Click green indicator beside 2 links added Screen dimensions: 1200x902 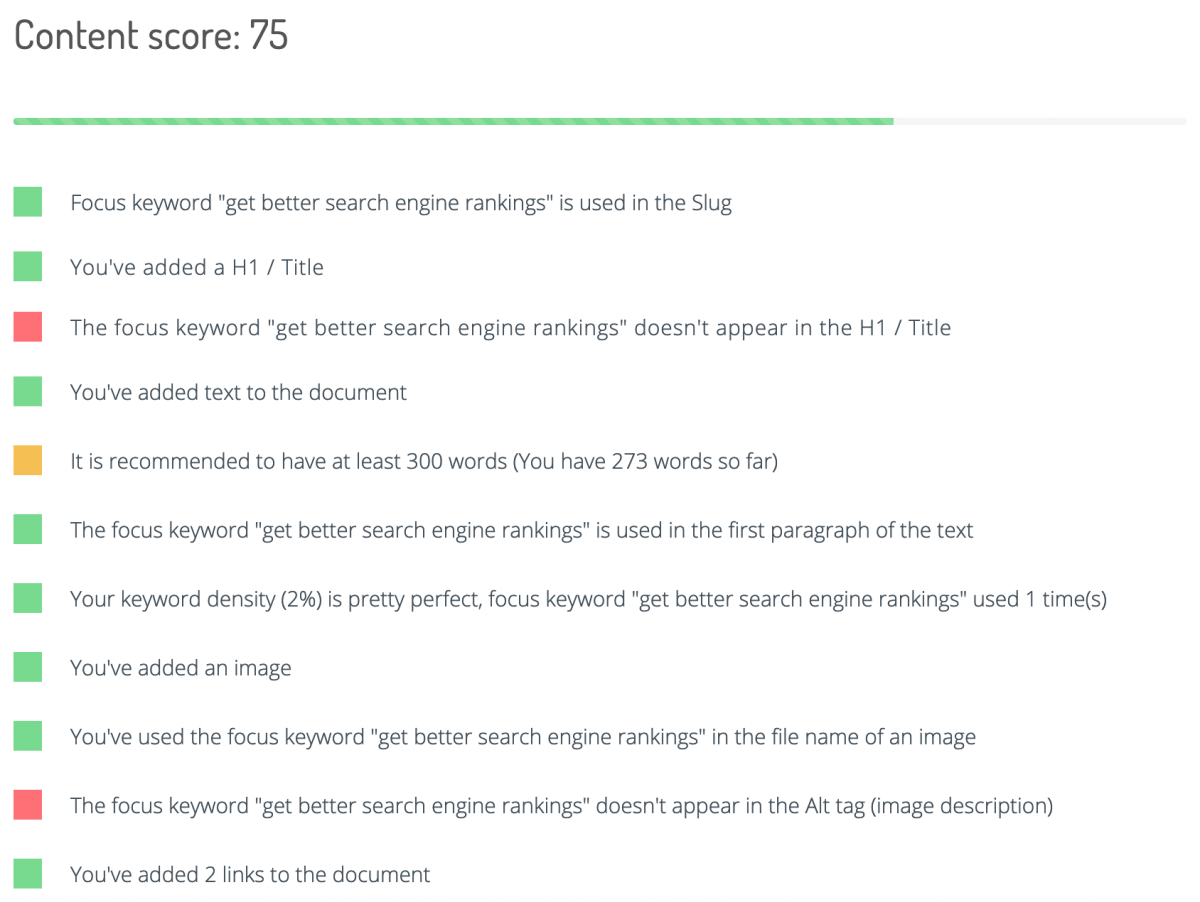pyautogui.click(x=28, y=874)
